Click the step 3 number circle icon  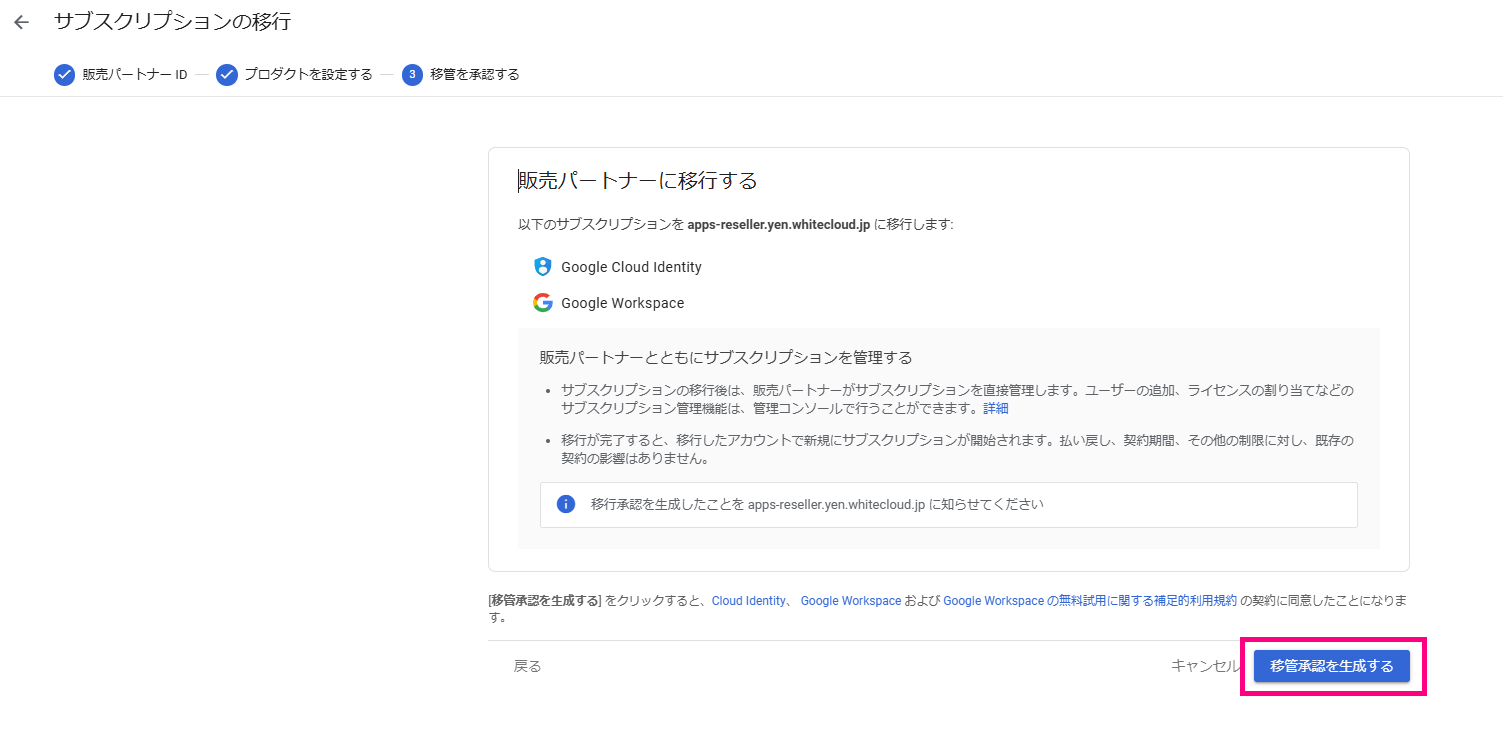click(x=412, y=75)
